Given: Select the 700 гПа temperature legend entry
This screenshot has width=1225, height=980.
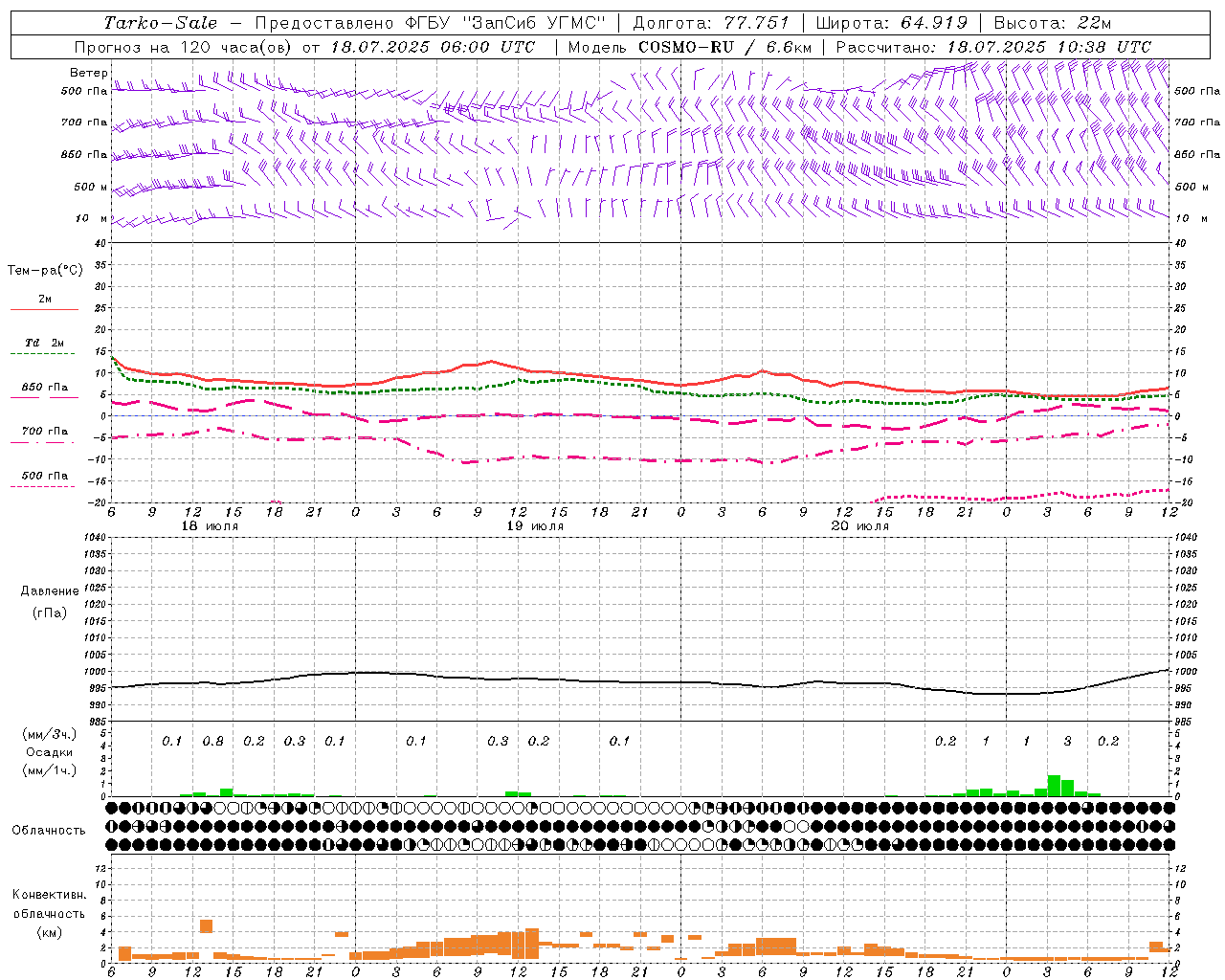Looking at the screenshot, I should pos(44,432).
